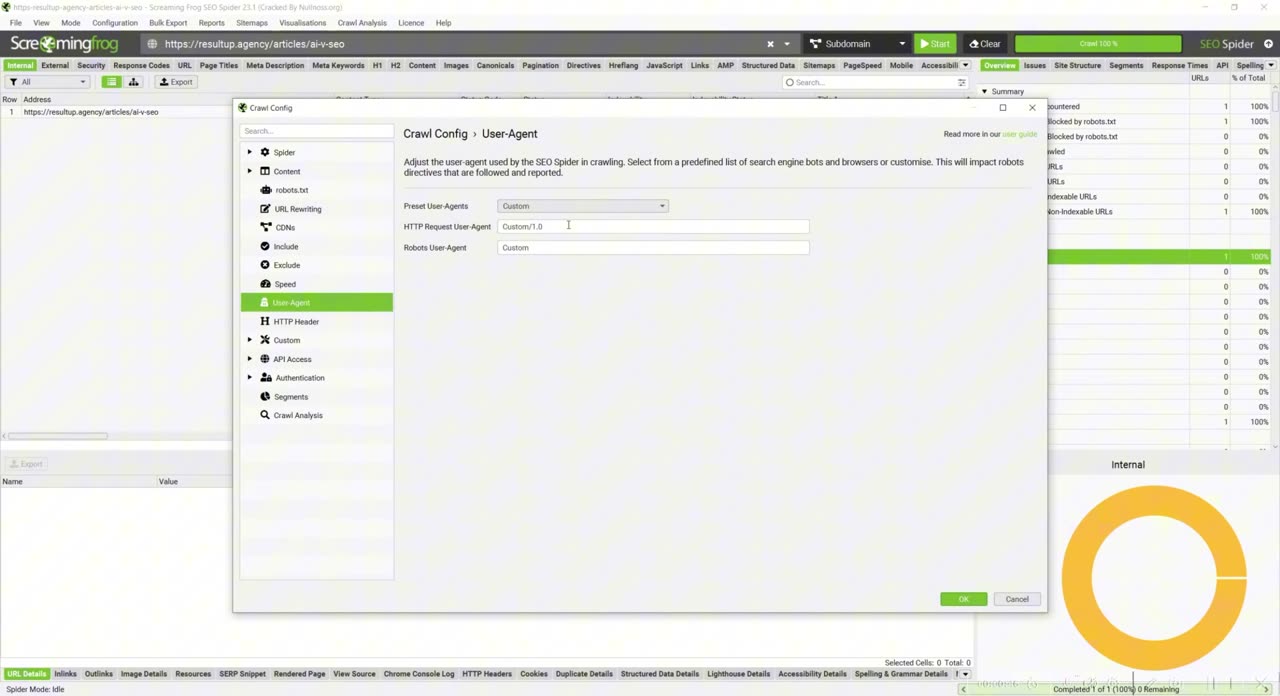Open the Subdomain crawl scope dropdown
The height and width of the screenshot is (696, 1280).
(857, 44)
